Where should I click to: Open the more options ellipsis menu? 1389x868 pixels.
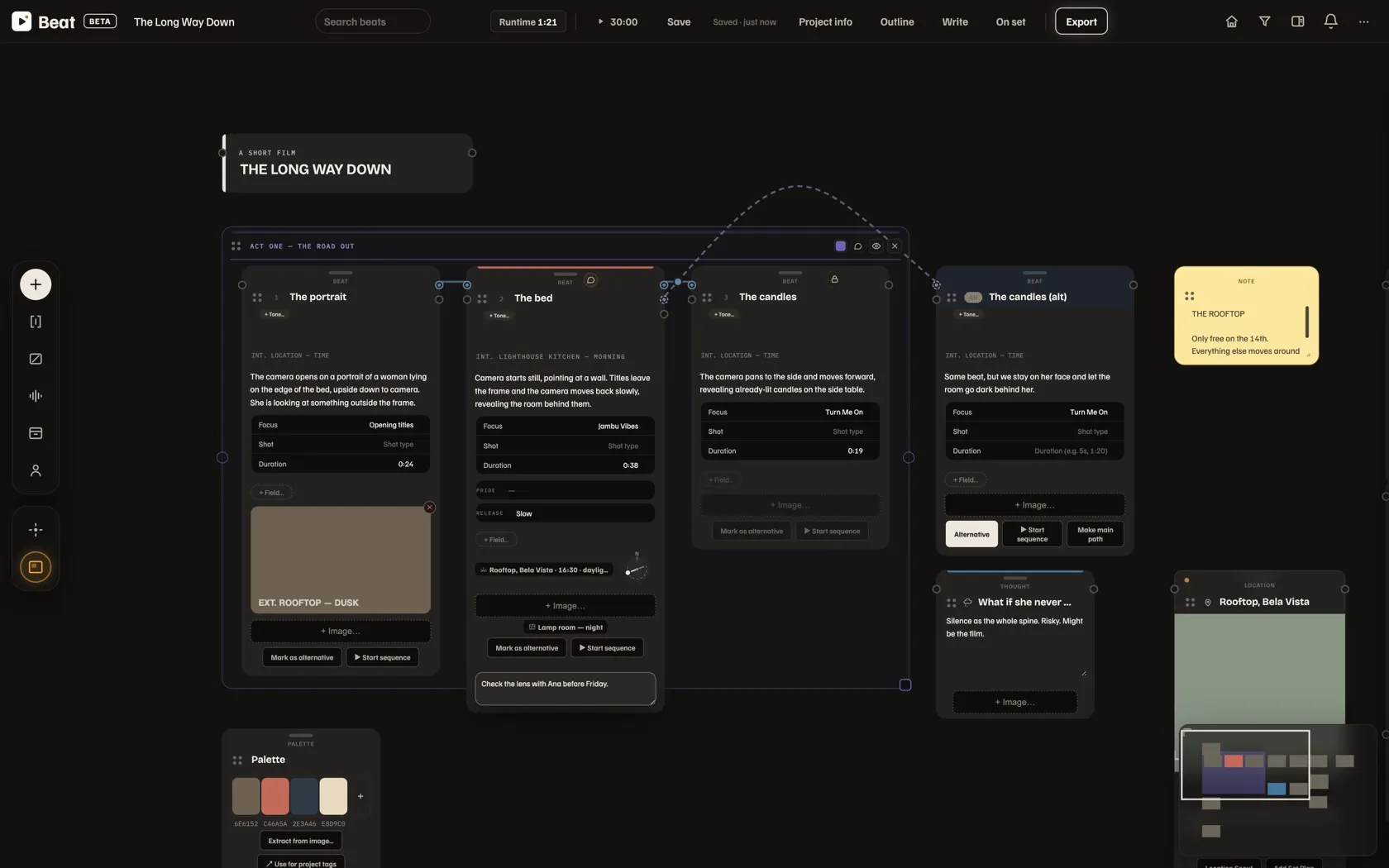click(x=1363, y=21)
